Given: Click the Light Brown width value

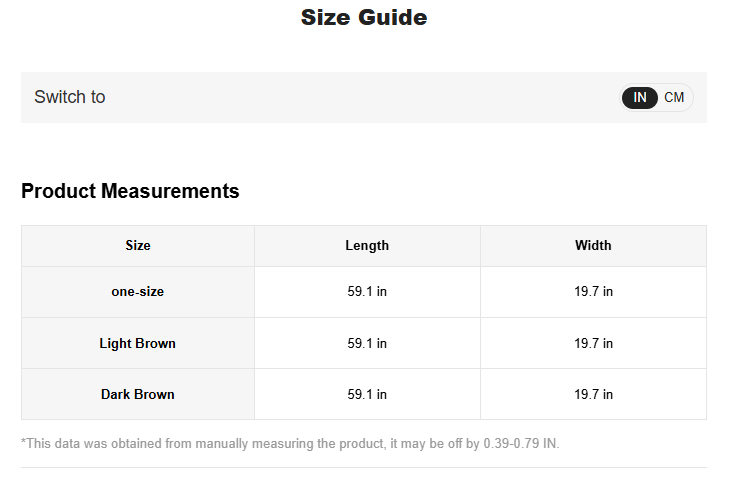Looking at the screenshot, I should 593,343.
